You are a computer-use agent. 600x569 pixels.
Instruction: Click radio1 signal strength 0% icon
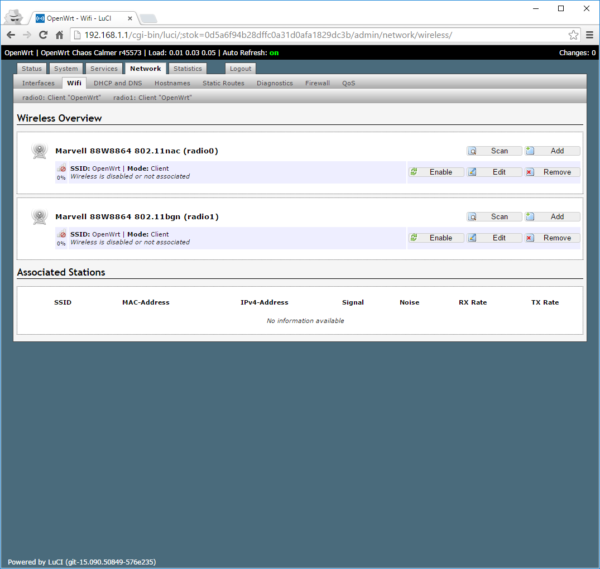pos(61,238)
